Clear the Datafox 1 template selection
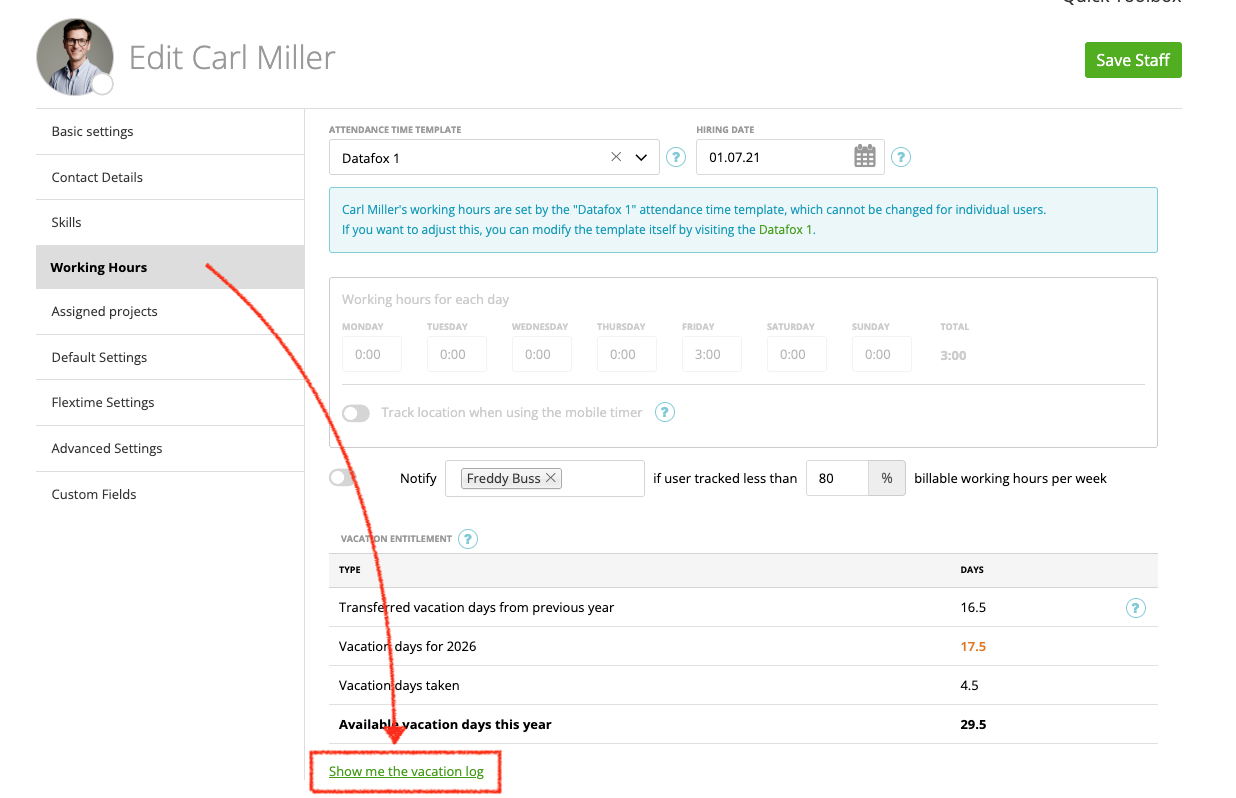Image resolution: width=1236 pixels, height=798 pixels. (616, 157)
